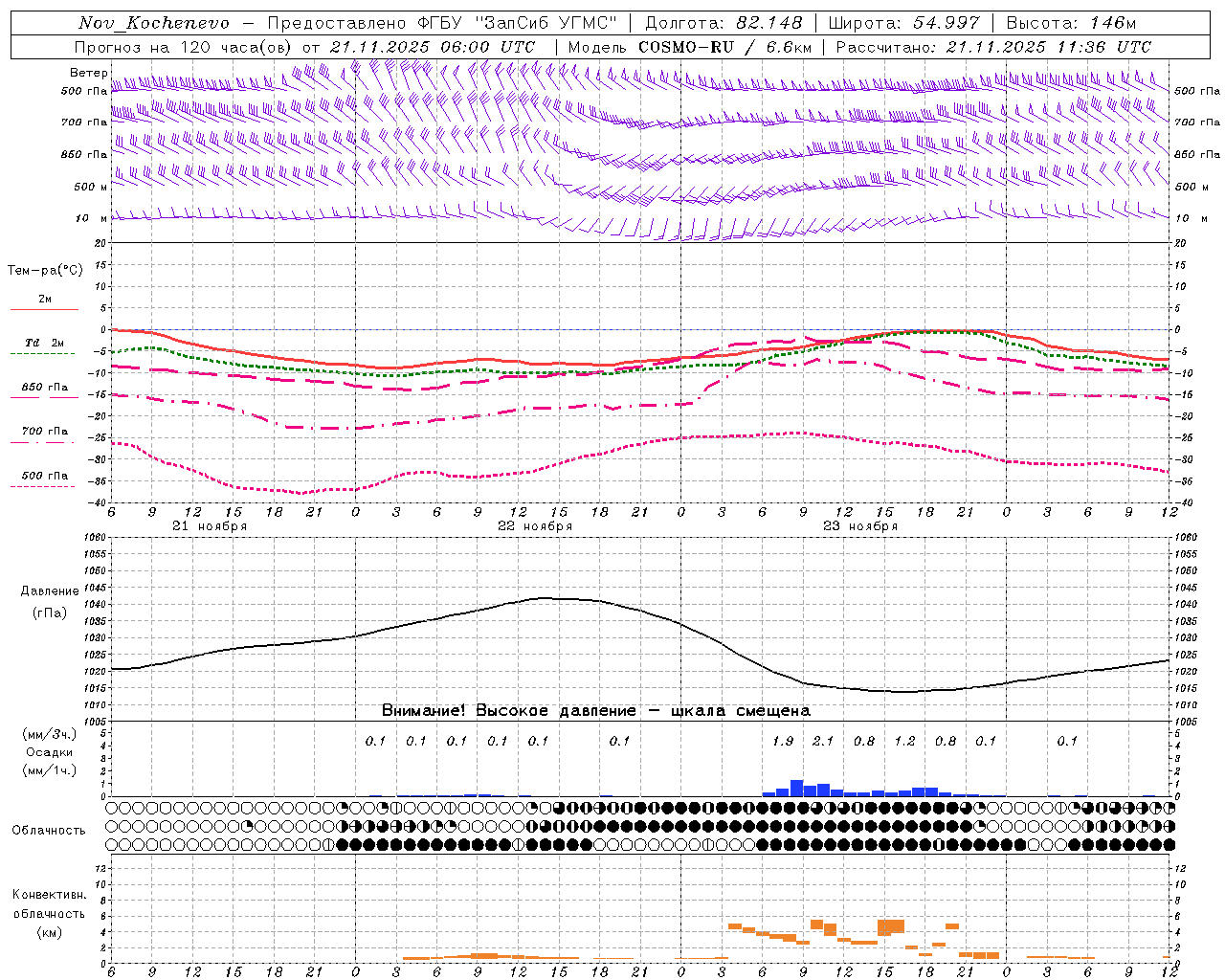Click the 10 м wind level label on left
Screen dimensions: 1225x980
coord(92,218)
